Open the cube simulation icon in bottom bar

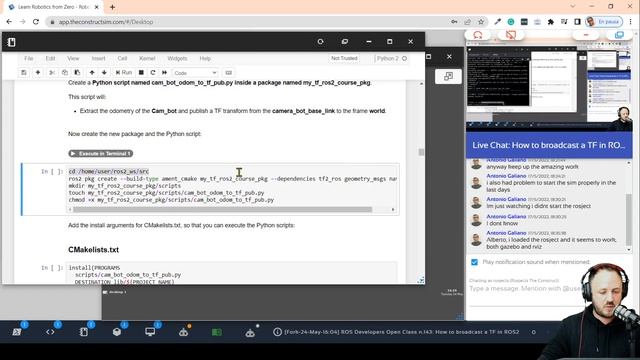pos(117,332)
